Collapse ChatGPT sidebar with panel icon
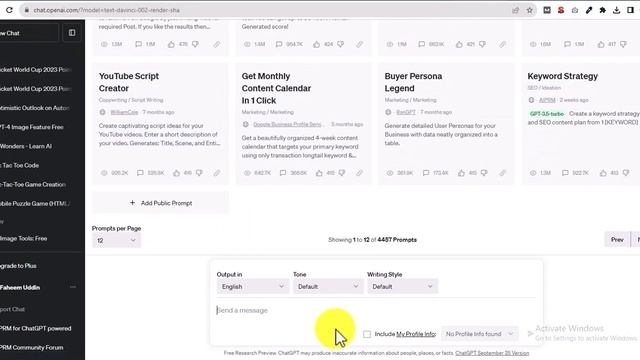Image resolution: width=640 pixels, height=360 pixels. tap(72, 33)
